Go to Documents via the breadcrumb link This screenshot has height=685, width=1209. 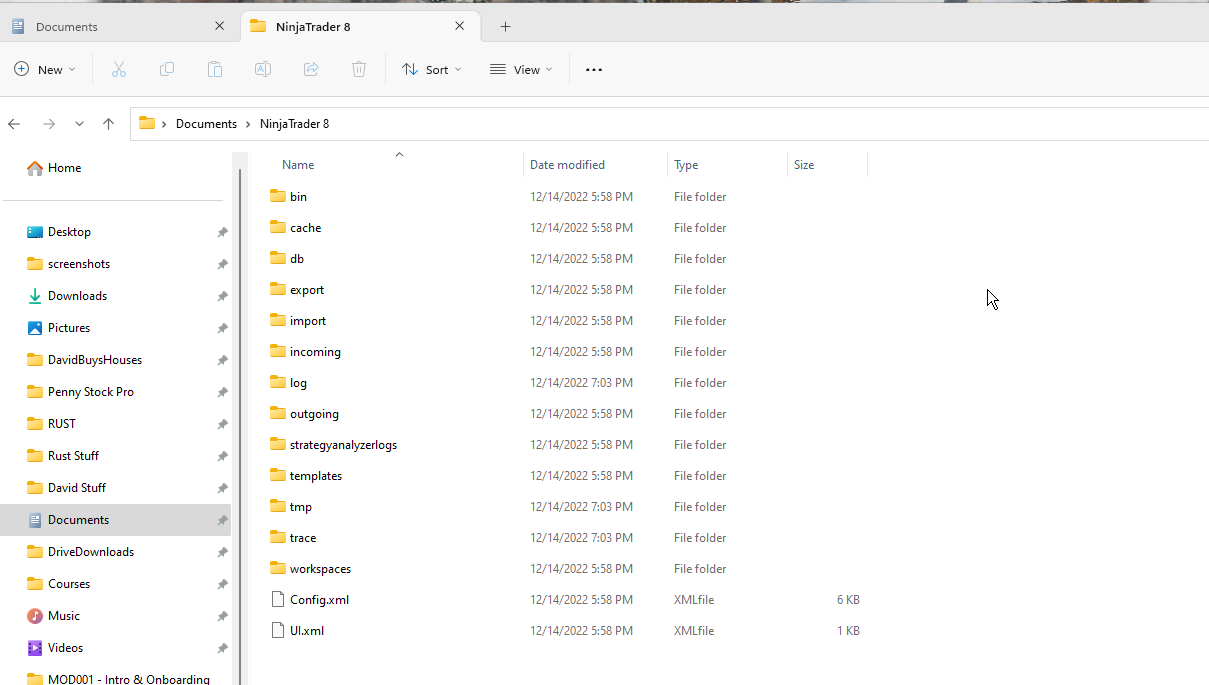pos(206,123)
